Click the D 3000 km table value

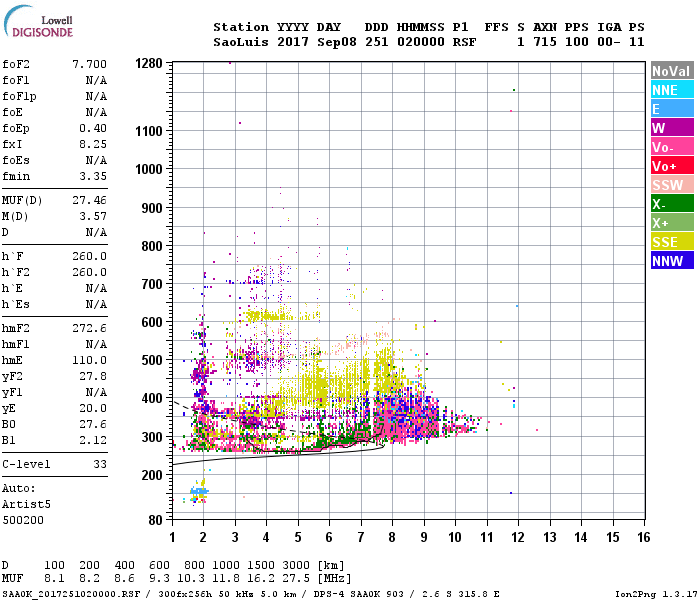point(296,565)
